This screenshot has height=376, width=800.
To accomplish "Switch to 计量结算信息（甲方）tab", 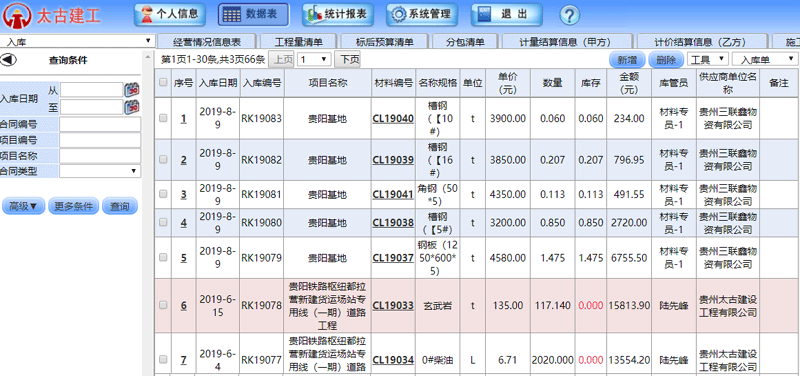I will coord(567,42).
